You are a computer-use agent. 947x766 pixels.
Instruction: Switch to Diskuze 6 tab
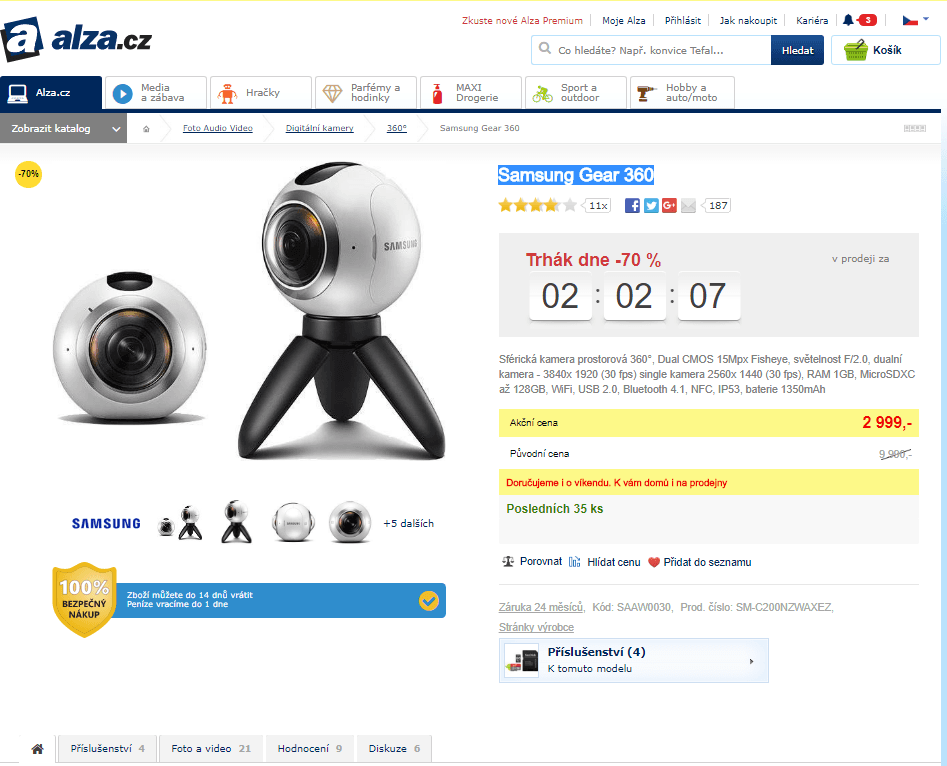394,748
